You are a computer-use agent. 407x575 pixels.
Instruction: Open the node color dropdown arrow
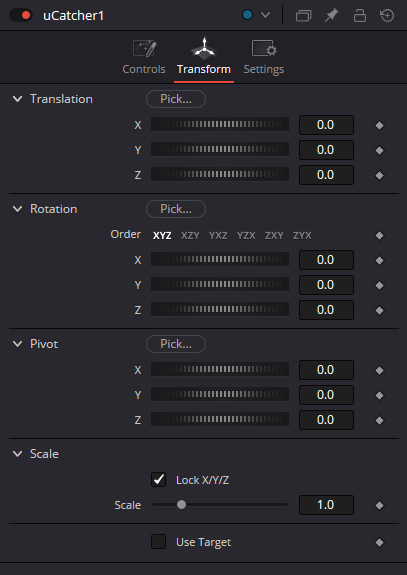(x=265, y=15)
